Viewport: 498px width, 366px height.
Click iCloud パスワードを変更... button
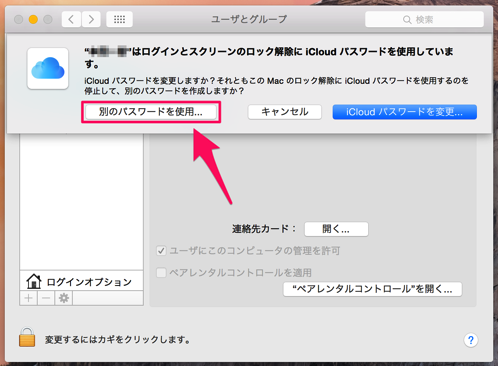[x=404, y=112]
